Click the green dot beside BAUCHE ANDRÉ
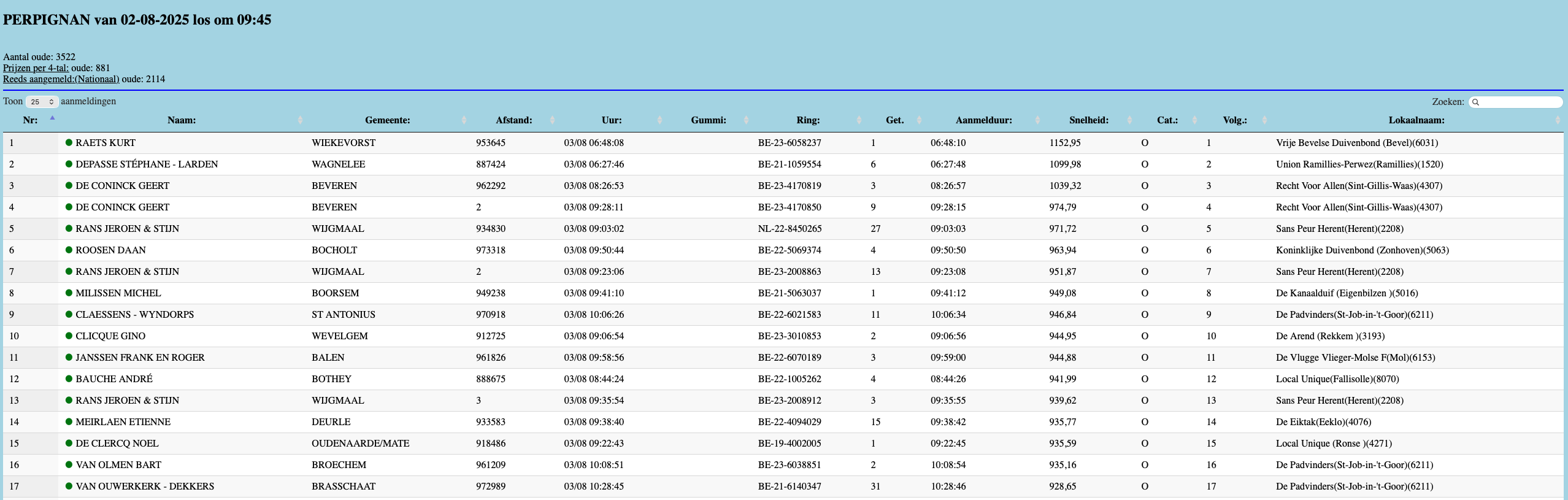1568x500 pixels. coord(69,379)
